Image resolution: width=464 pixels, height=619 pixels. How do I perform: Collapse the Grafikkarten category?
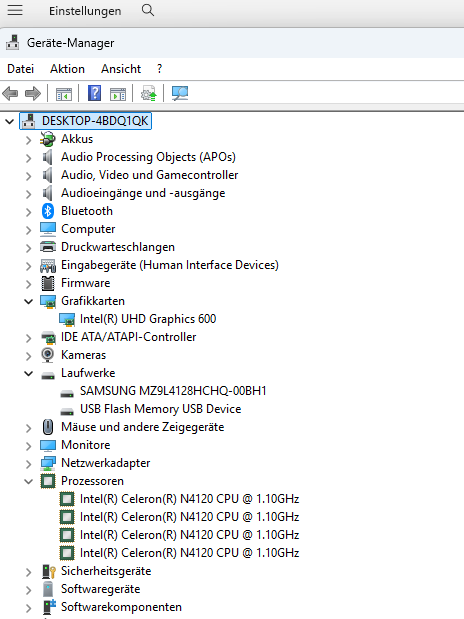(x=28, y=302)
